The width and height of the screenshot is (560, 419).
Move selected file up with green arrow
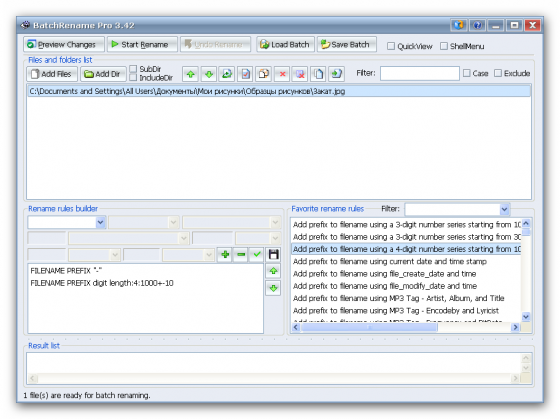(190, 74)
